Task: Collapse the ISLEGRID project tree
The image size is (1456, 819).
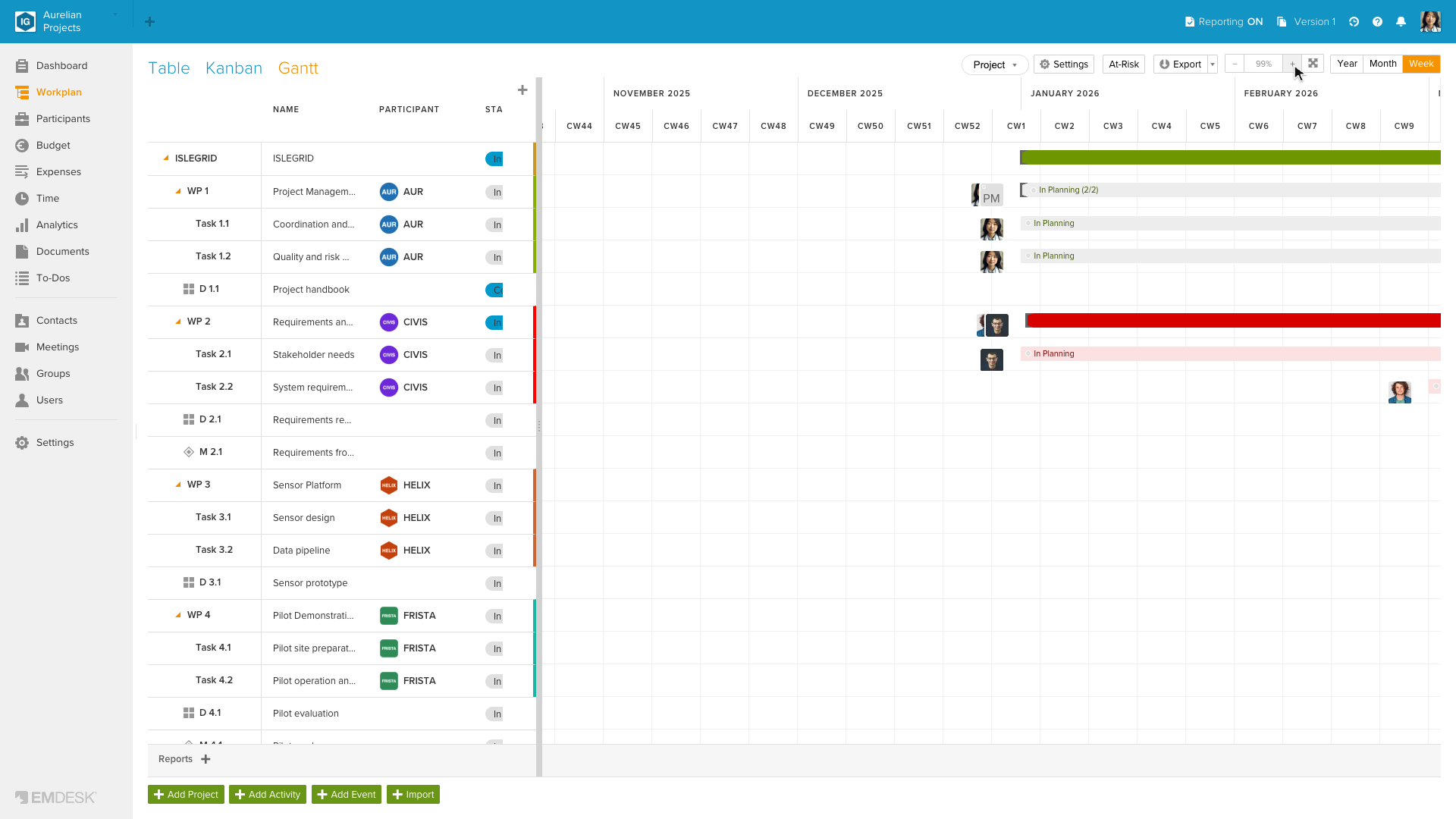Action: coord(166,158)
